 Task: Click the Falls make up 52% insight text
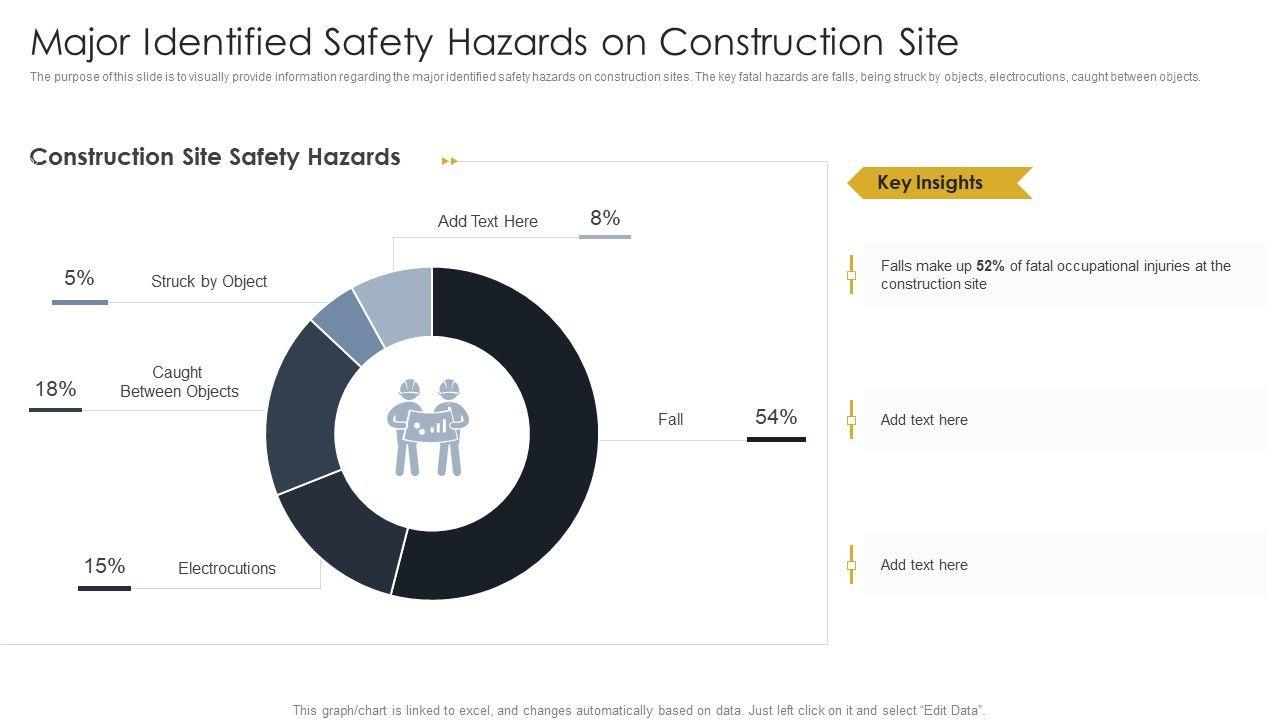1055,275
